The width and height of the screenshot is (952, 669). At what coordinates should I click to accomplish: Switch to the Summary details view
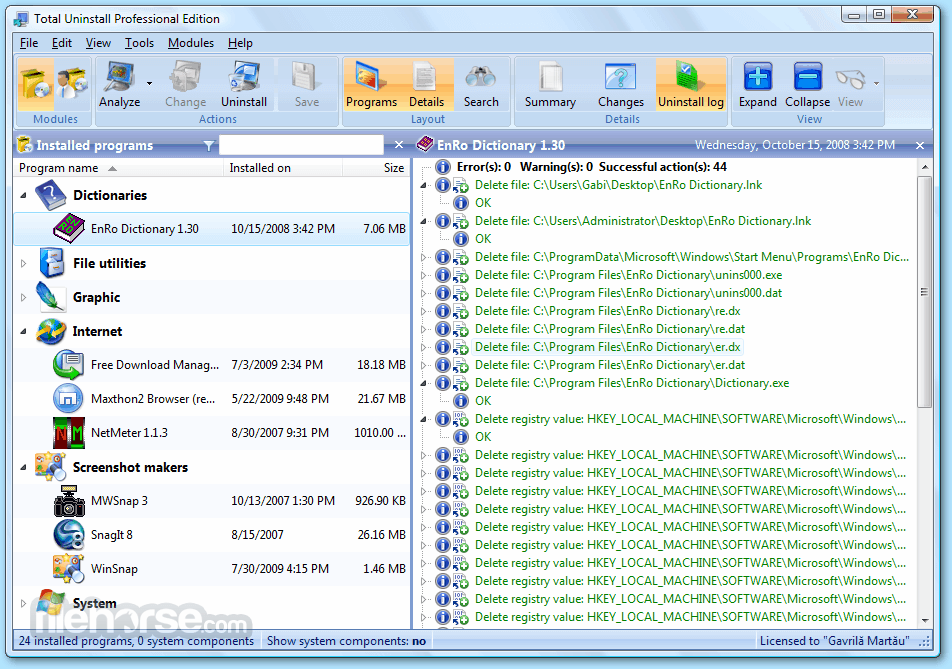(550, 84)
